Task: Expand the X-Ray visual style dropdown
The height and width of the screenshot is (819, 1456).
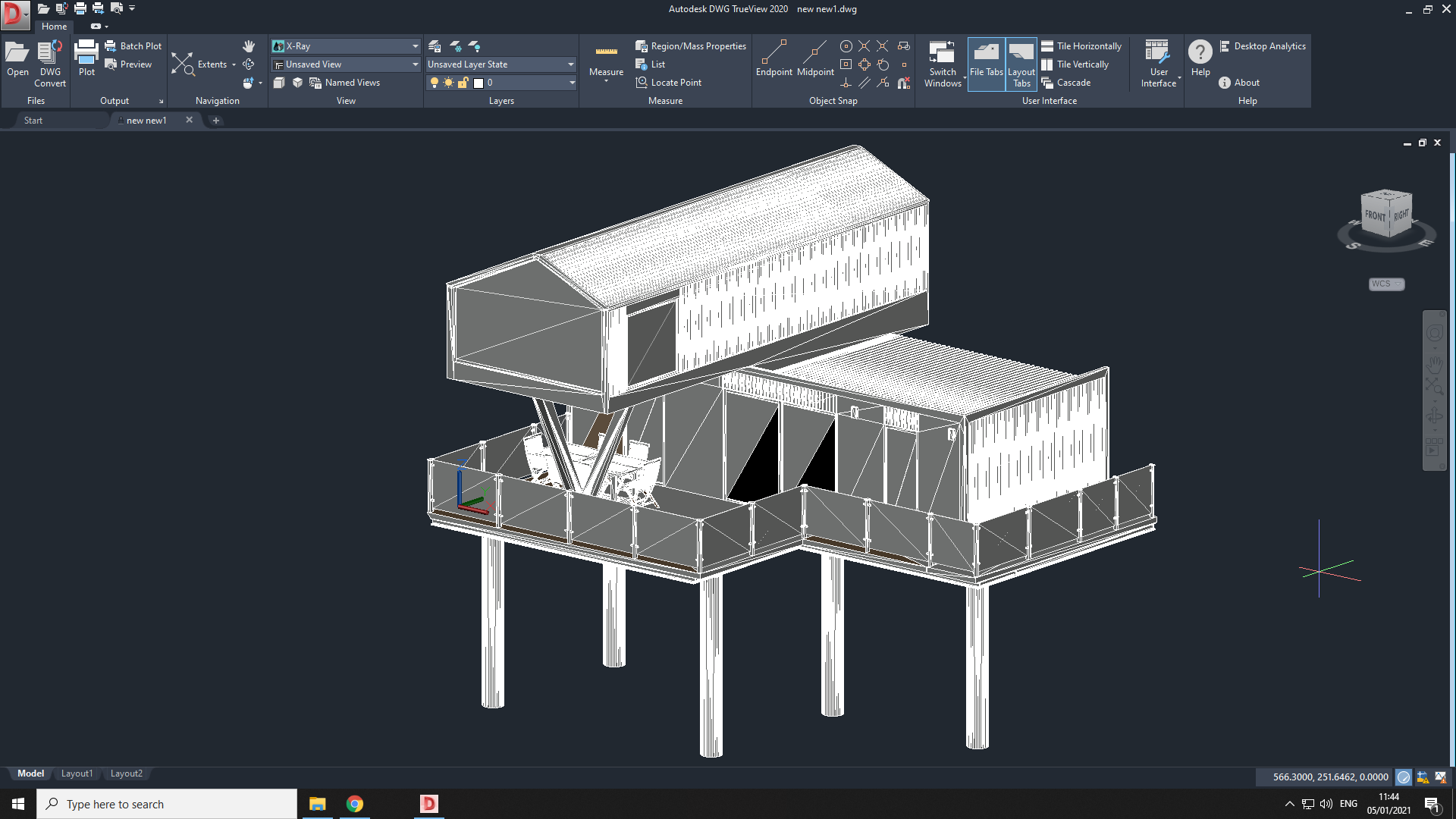Action: (415, 46)
